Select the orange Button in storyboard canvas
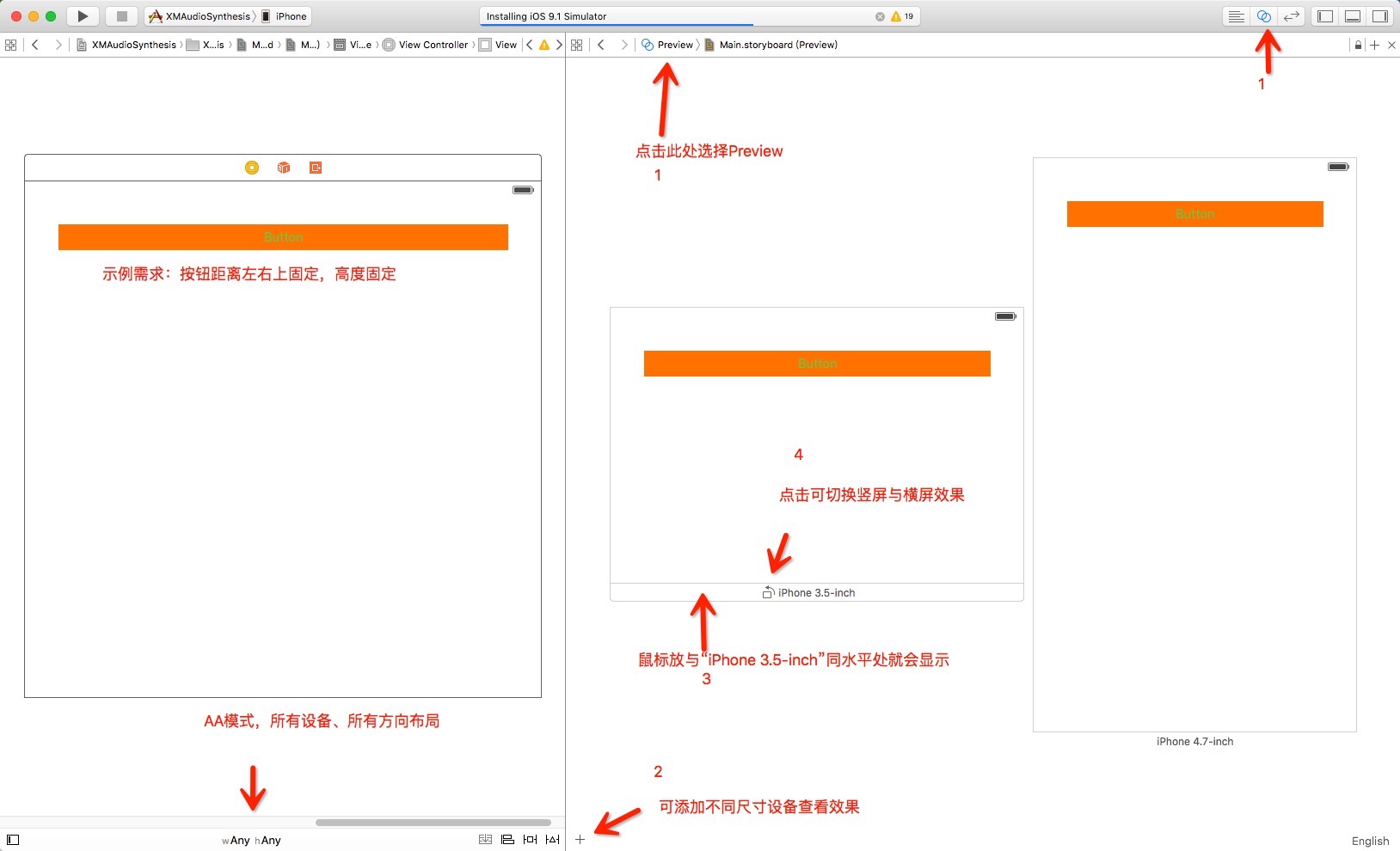The width and height of the screenshot is (1400, 851). pos(283,237)
